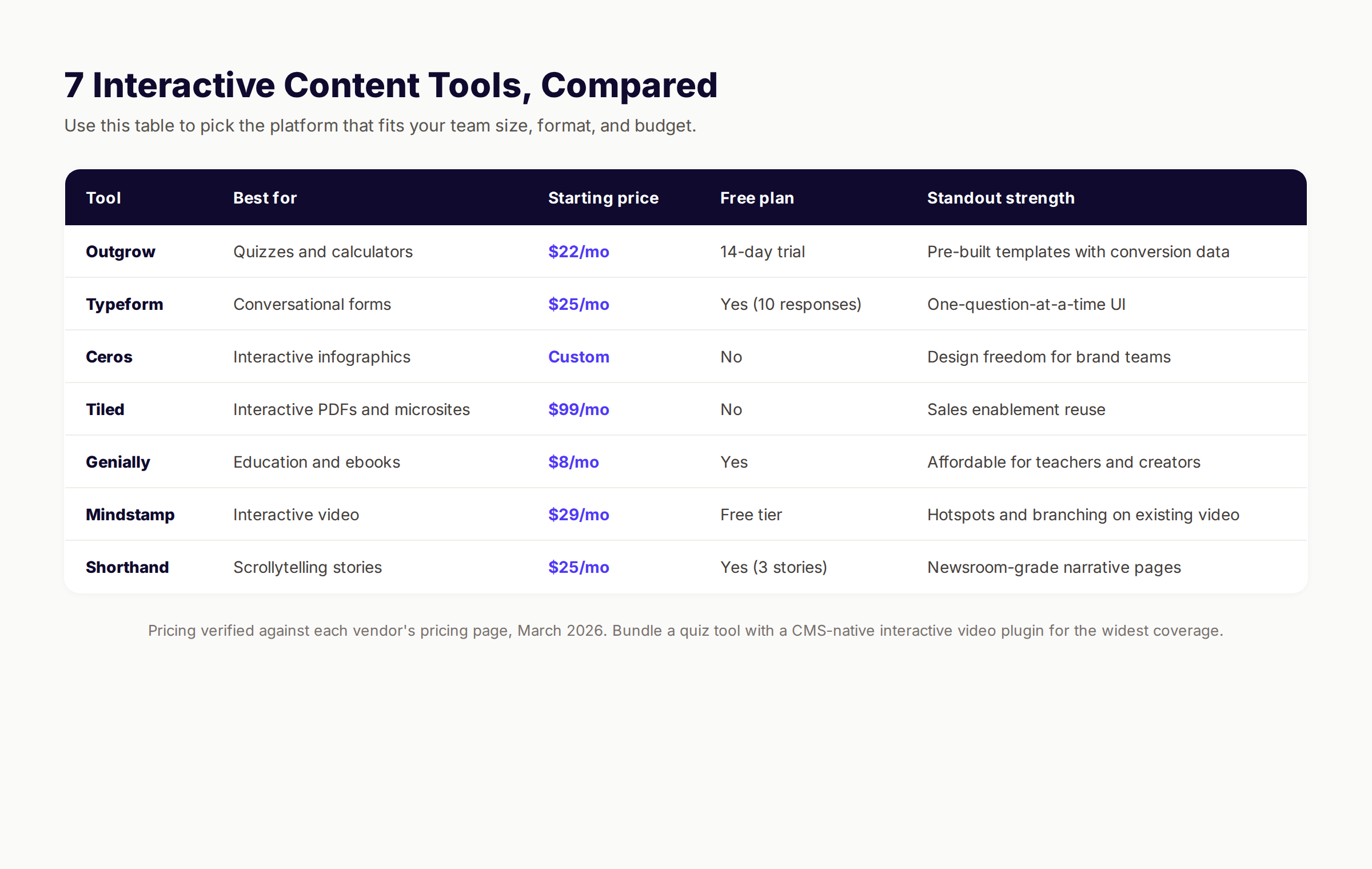
Task: Click Outgrow's '$22/mo' price
Action: [579, 252]
